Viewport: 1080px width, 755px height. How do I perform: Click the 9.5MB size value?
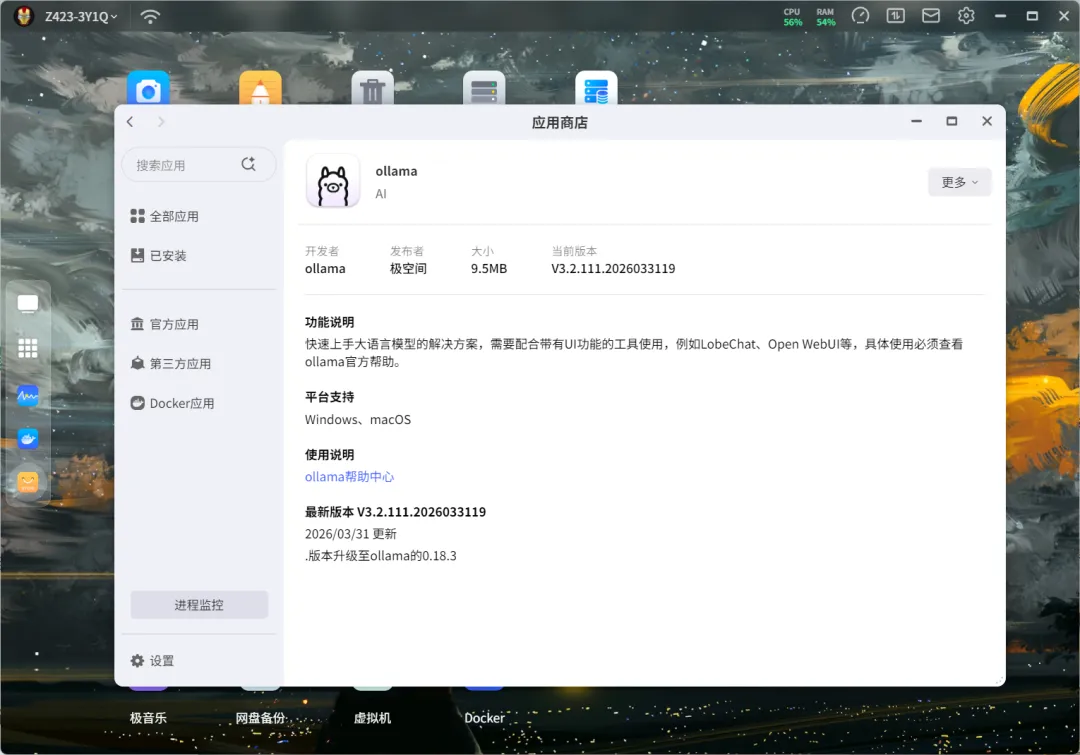(489, 269)
